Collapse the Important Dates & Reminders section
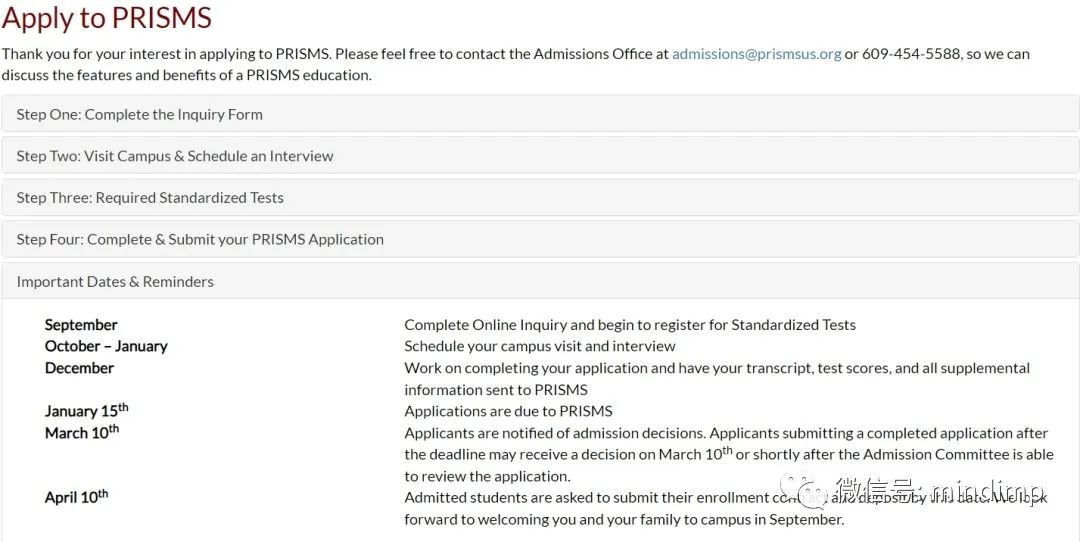1080x542 pixels. tap(540, 282)
